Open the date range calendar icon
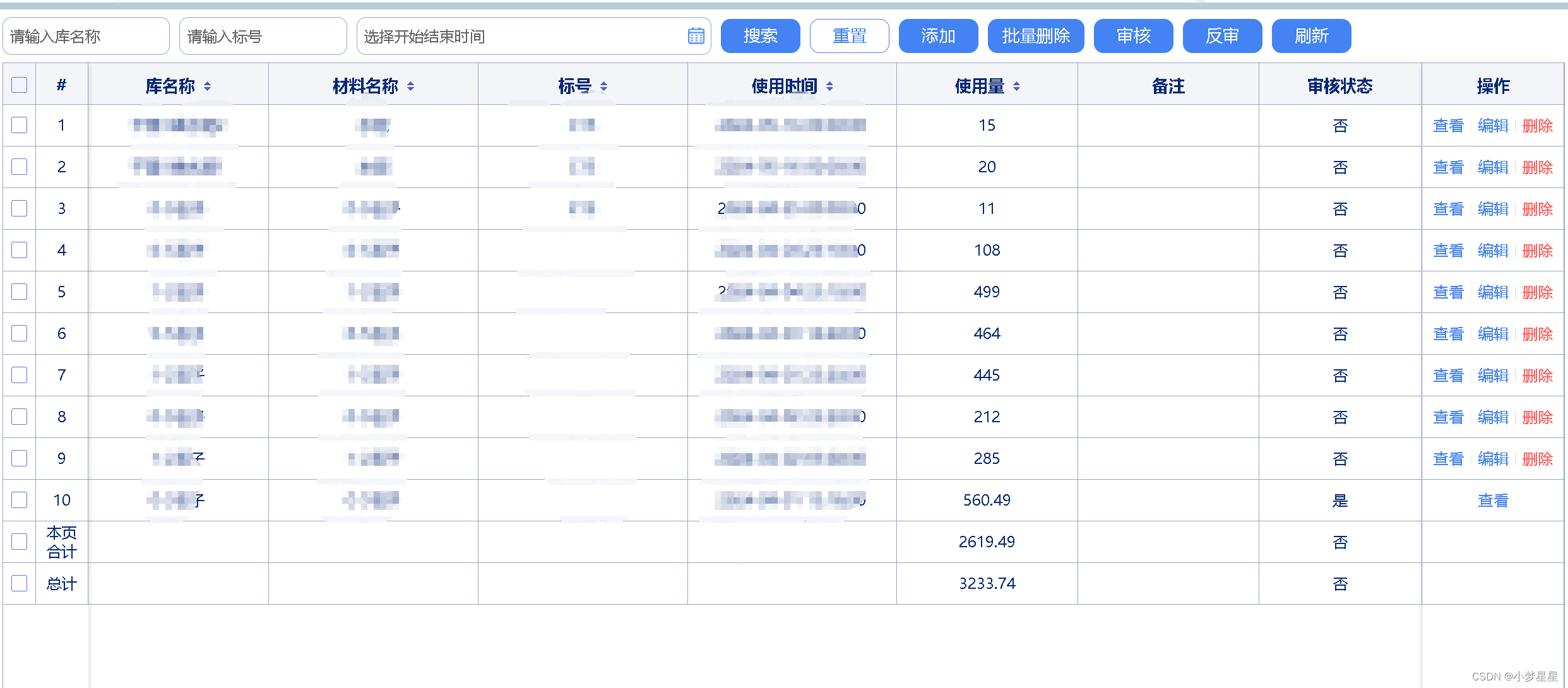The width and height of the screenshot is (1568, 688). [x=696, y=36]
